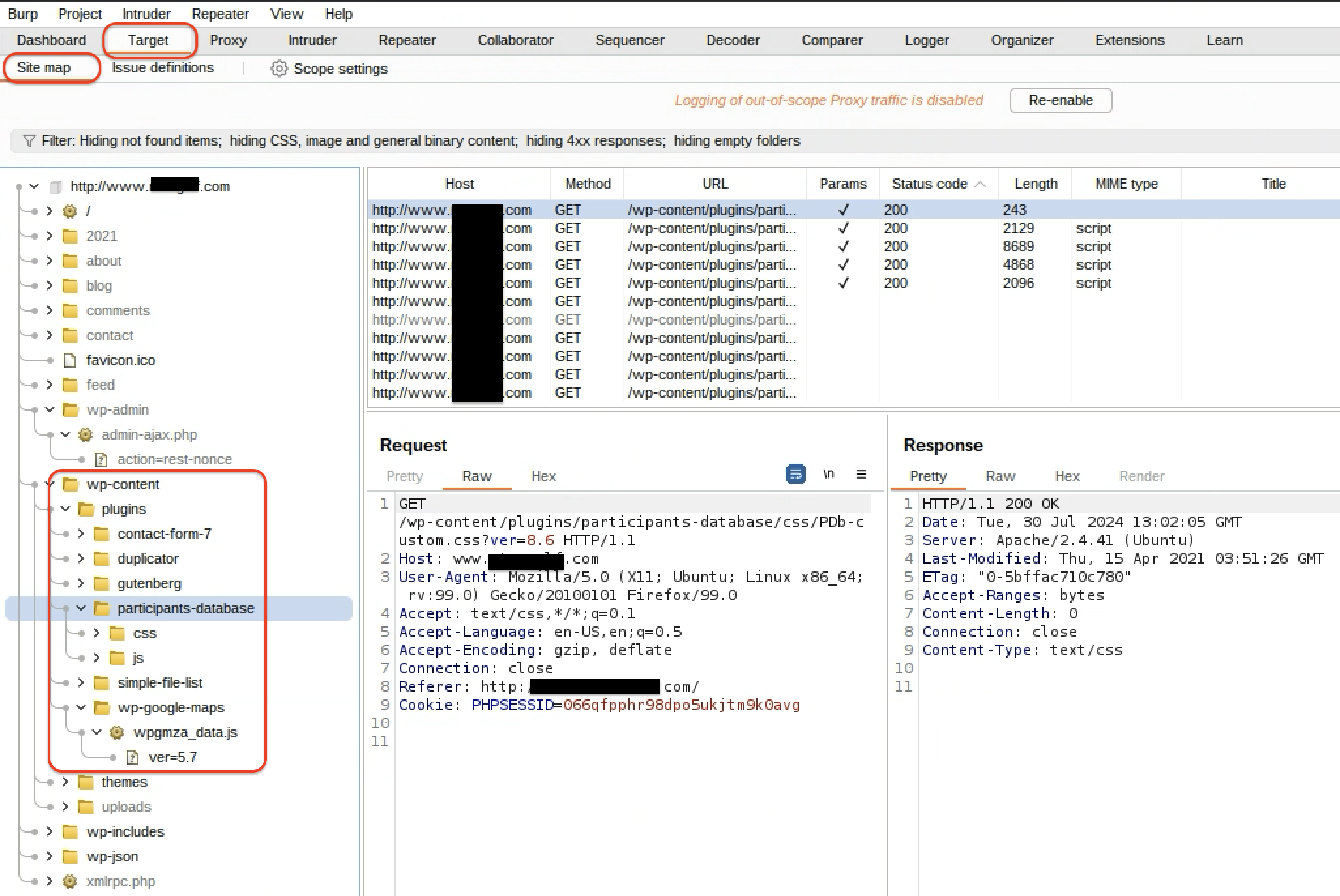Sort table by Status code column

click(x=938, y=184)
